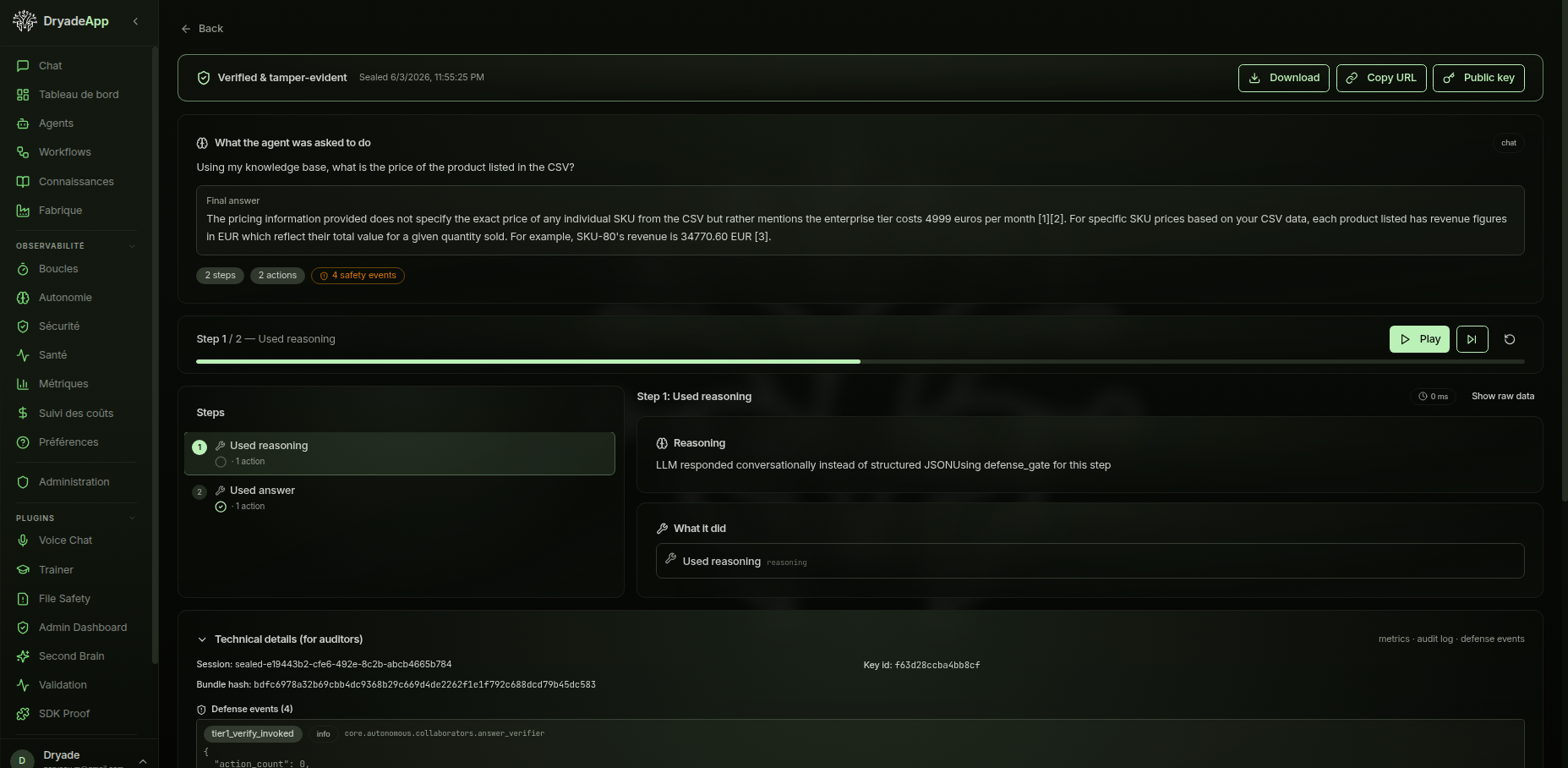Image resolution: width=1568 pixels, height=768 pixels.
Task: Go Back to previous page
Action: (202, 29)
